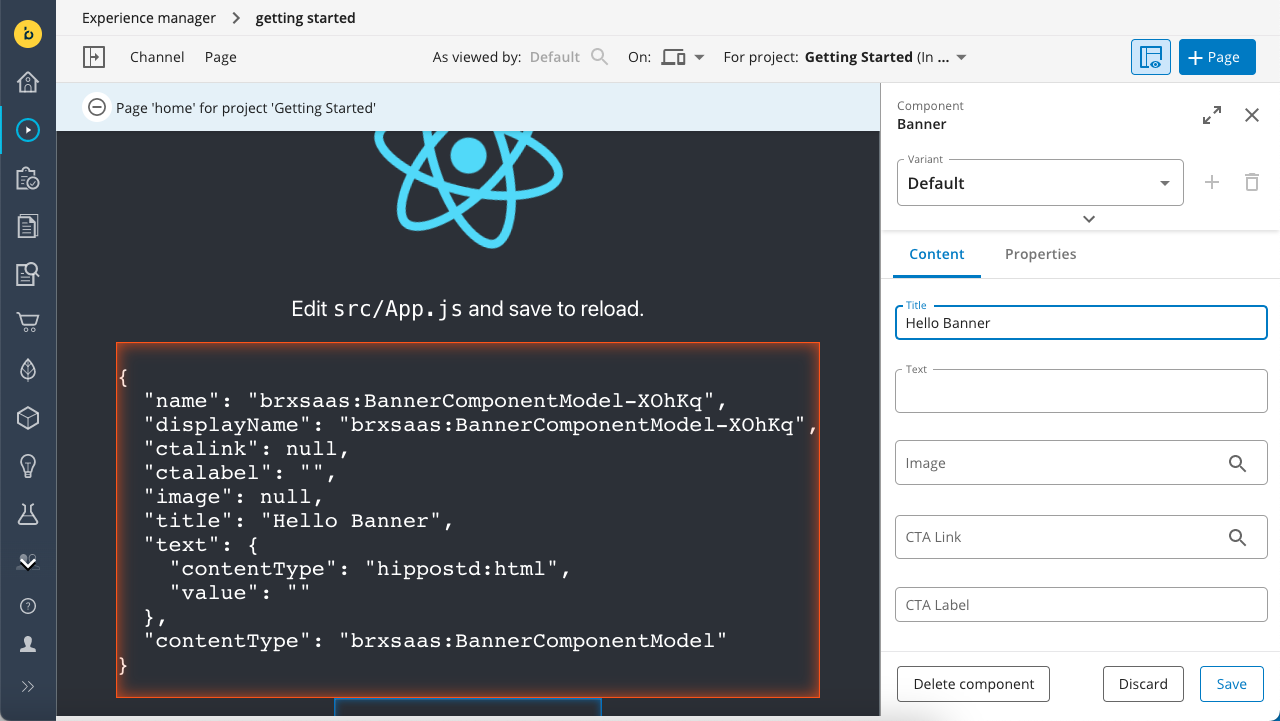Image resolution: width=1280 pixels, height=721 pixels.
Task: Expand the variant details chevron
Action: coord(1089,219)
